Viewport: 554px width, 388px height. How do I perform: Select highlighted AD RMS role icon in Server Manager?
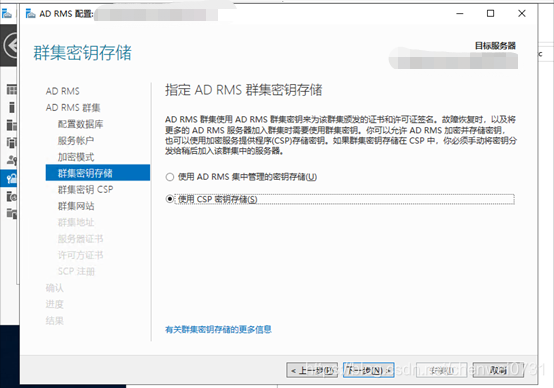point(11,178)
